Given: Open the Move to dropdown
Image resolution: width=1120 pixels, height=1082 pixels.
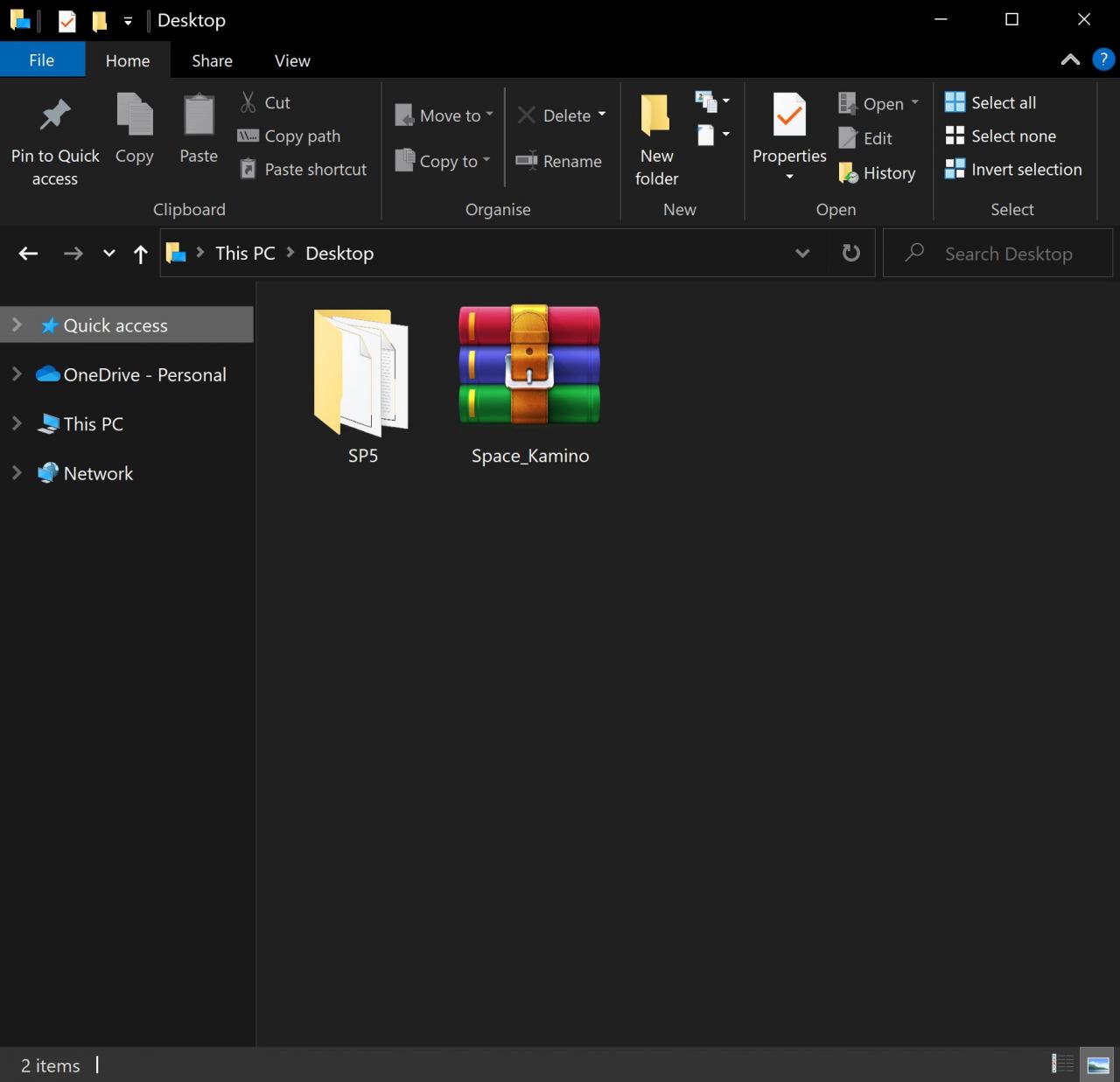Looking at the screenshot, I should click(444, 115).
